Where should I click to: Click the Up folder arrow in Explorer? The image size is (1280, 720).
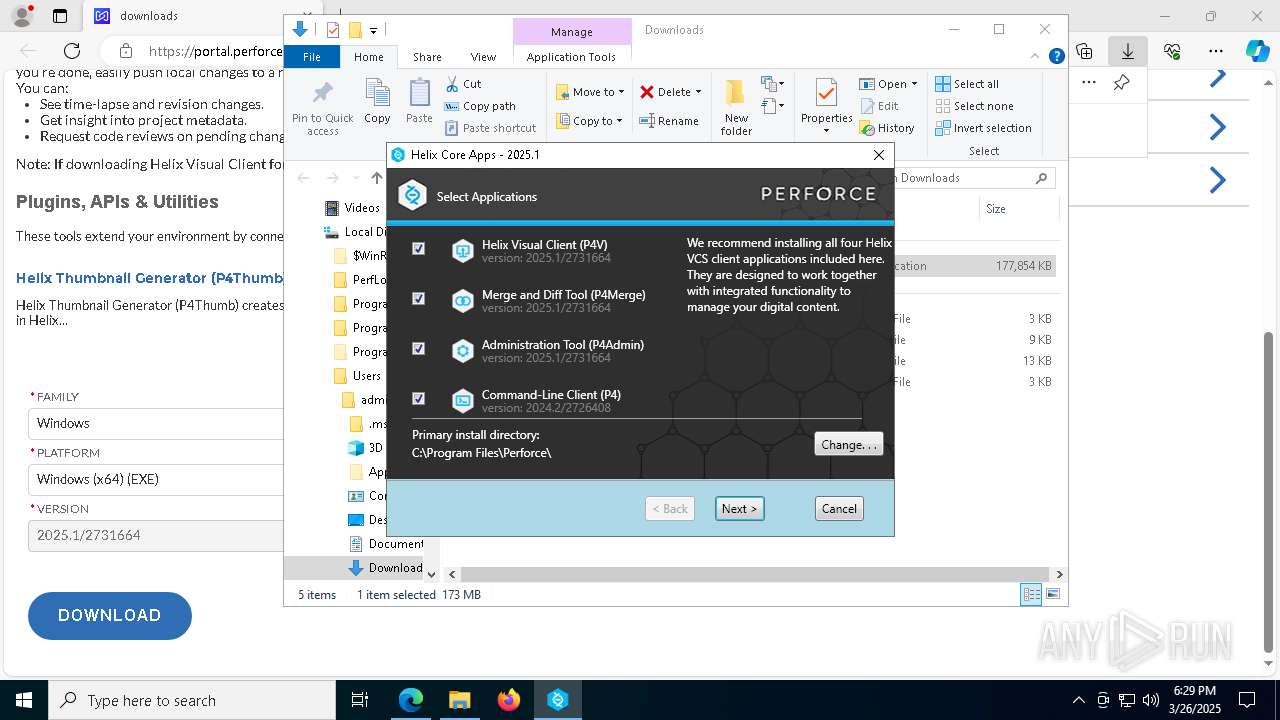[x=376, y=178]
